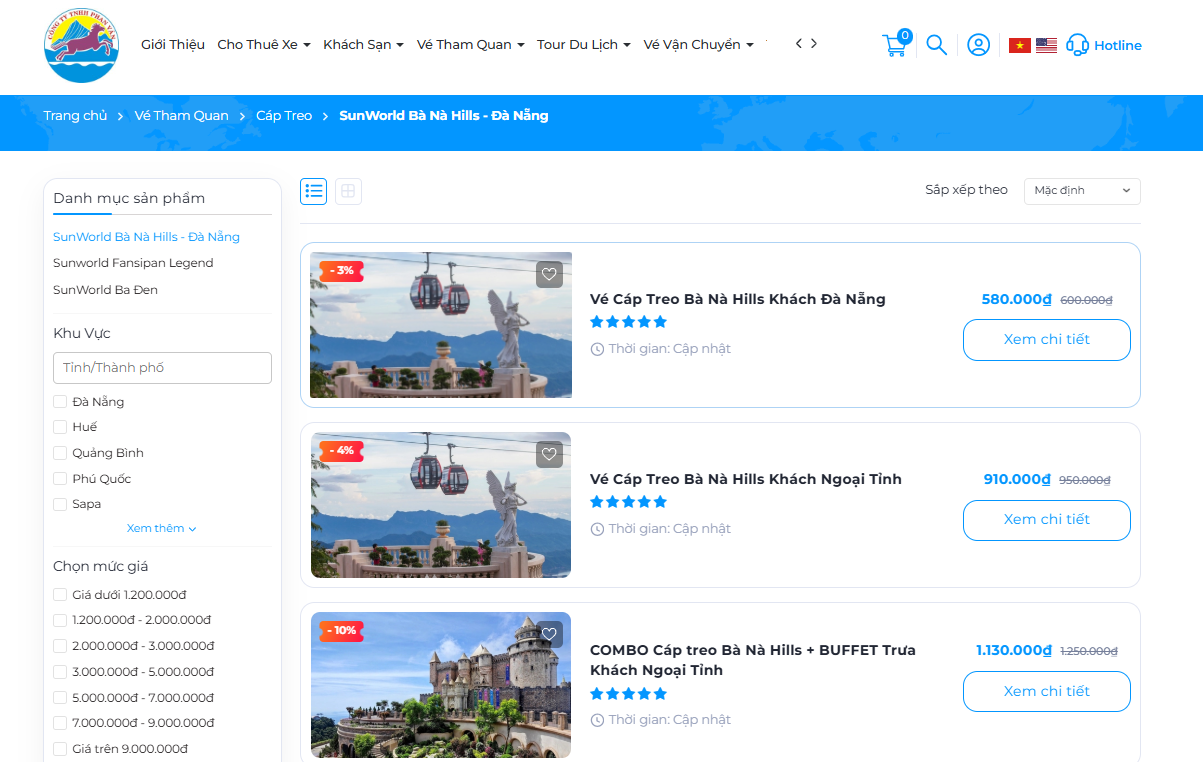Select SunWorld Ba Đen category

105,290
